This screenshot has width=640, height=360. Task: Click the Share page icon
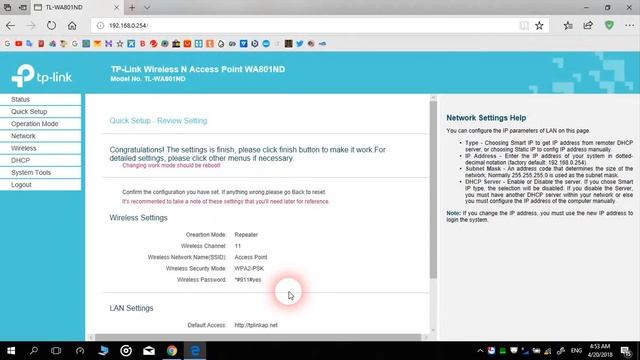point(588,25)
